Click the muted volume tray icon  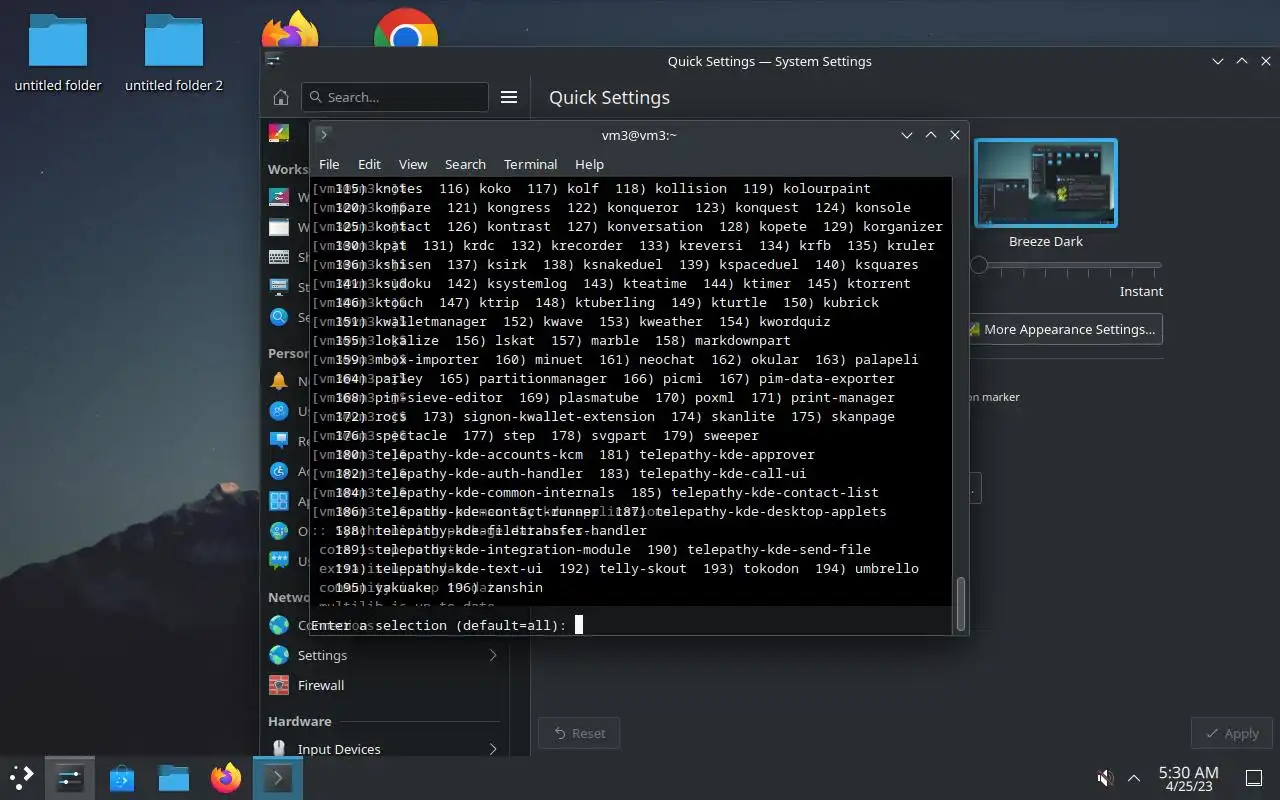1105,777
